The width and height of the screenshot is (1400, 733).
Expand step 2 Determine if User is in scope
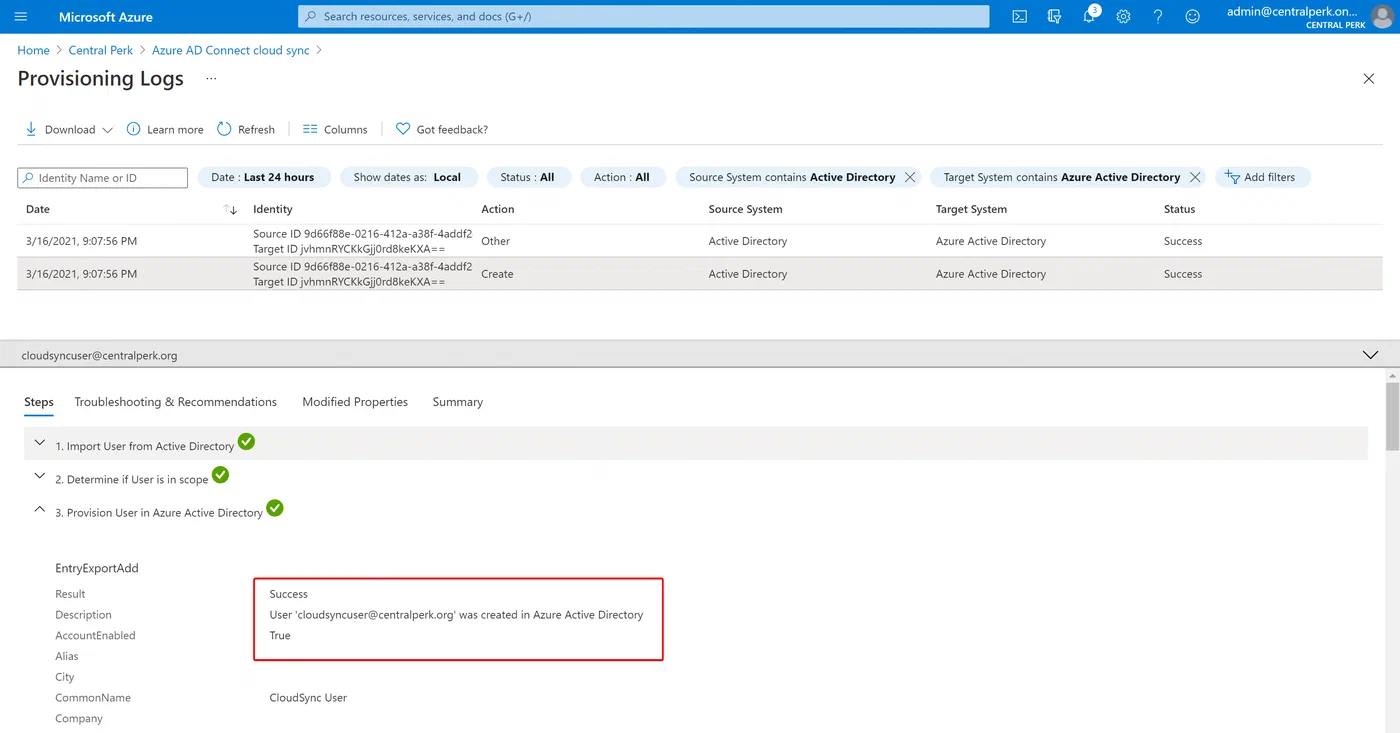coord(40,476)
